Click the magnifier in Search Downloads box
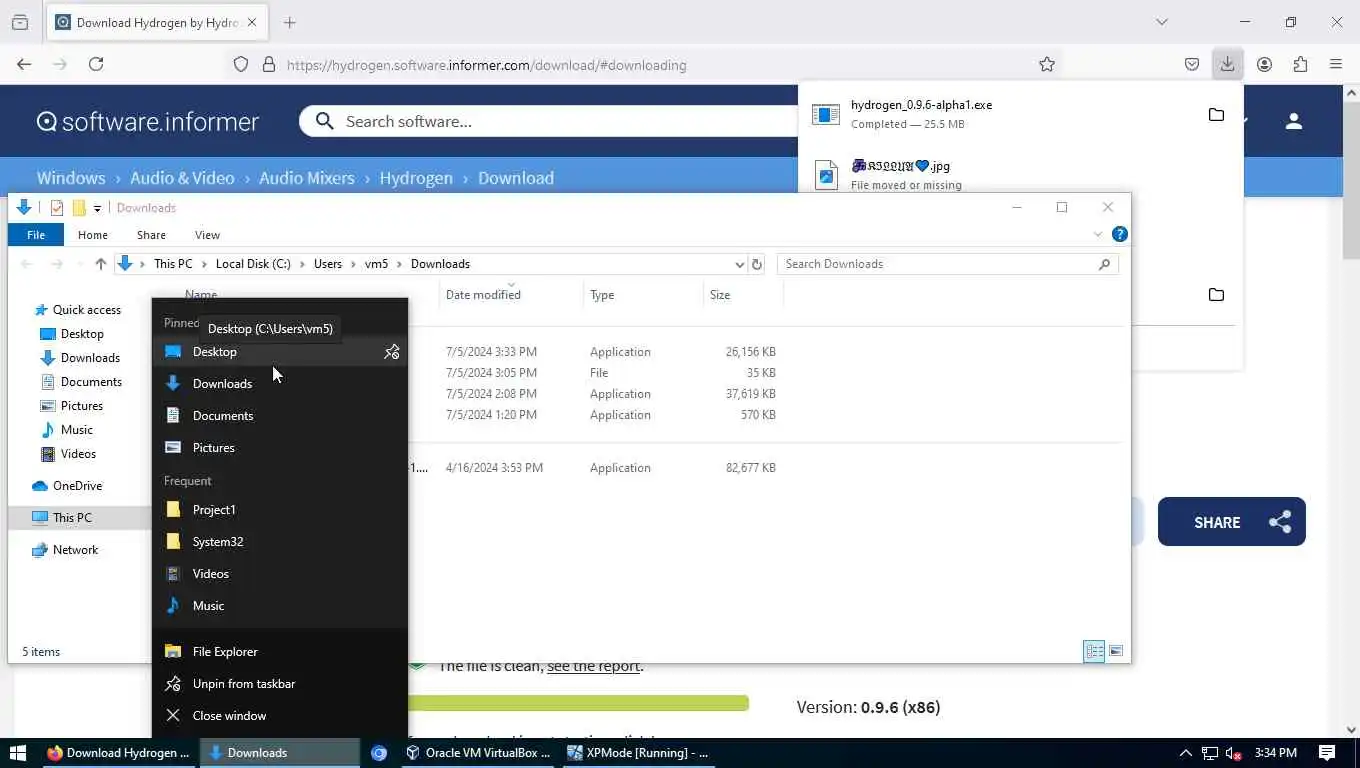Viewport: 1360px width, 768px height. (x=1104, y=264)
